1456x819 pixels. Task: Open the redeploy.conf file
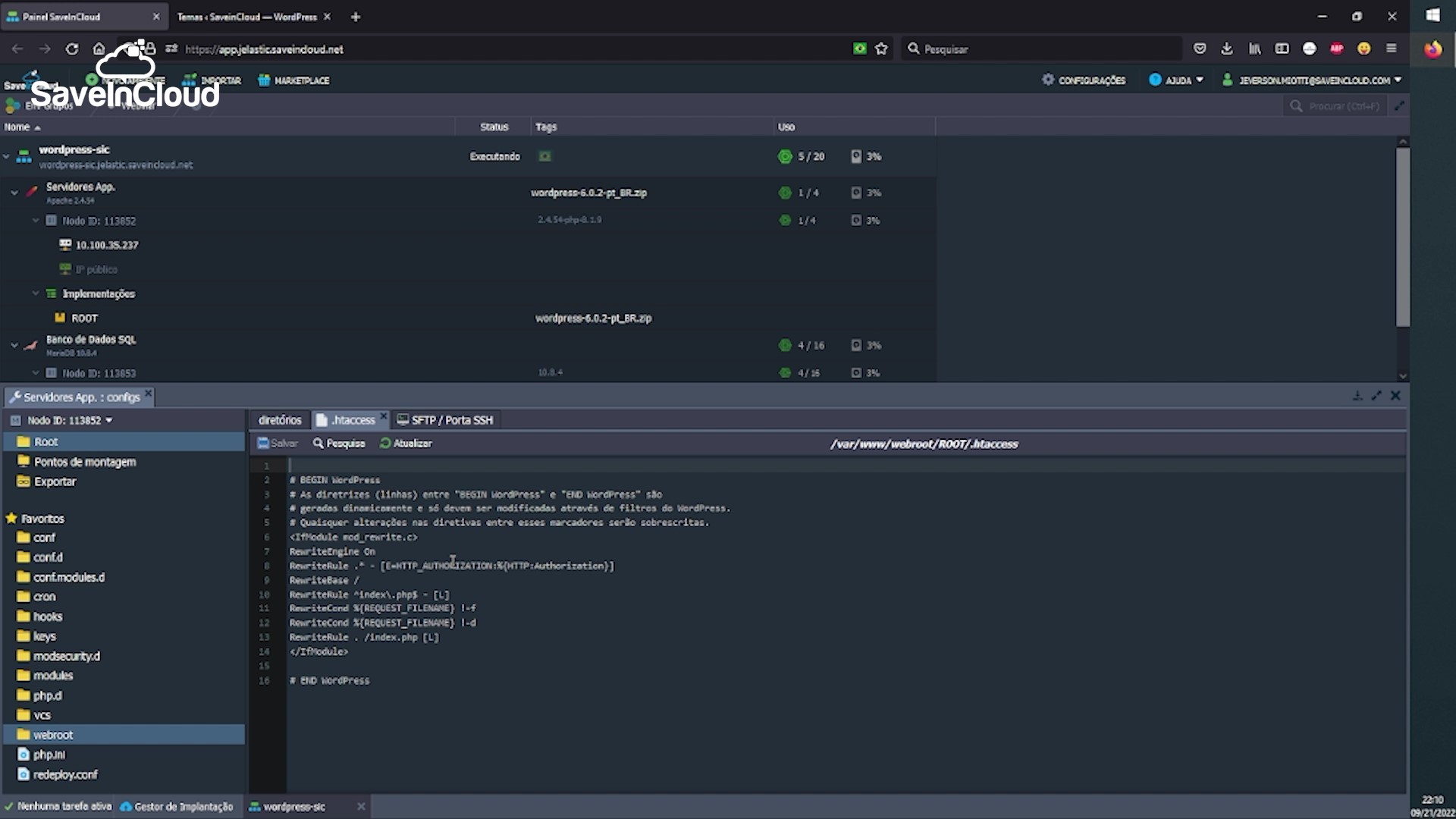click(58, 774)
